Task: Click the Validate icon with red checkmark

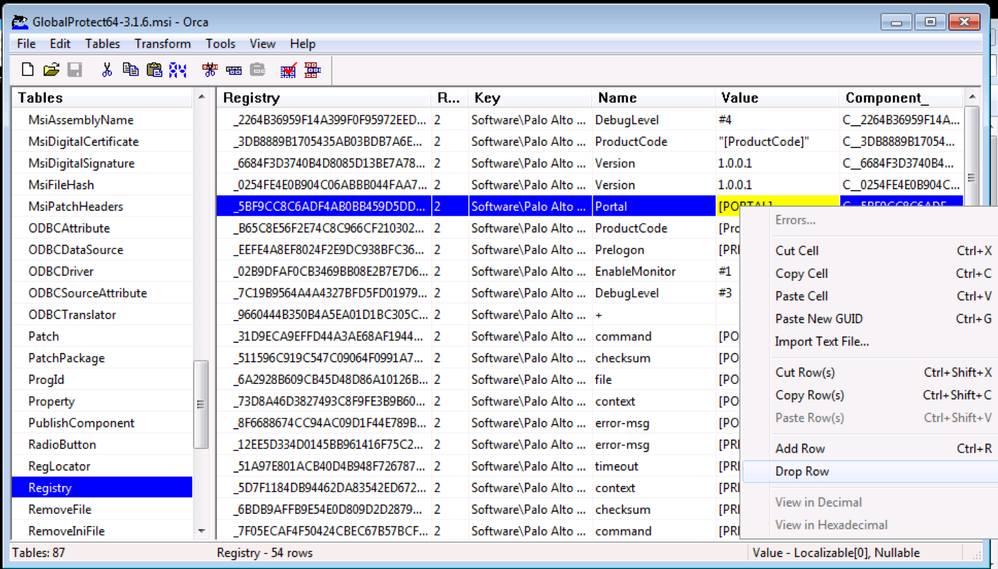Action: [288, 70]
